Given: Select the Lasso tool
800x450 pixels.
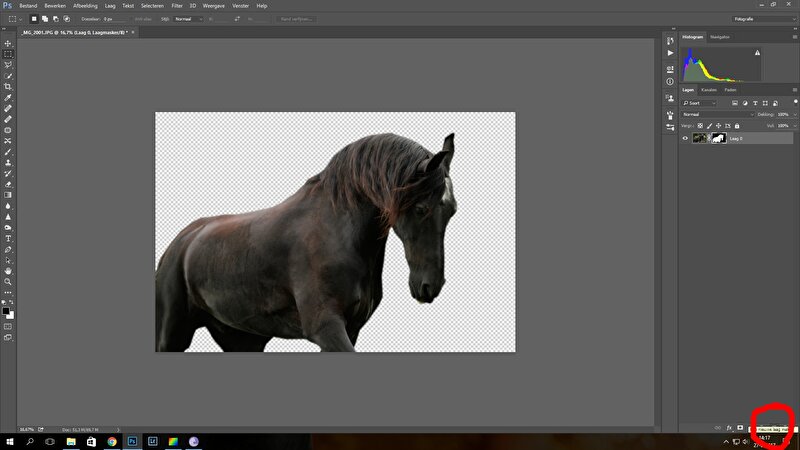Looking at the screenshot, I should 8,65.
